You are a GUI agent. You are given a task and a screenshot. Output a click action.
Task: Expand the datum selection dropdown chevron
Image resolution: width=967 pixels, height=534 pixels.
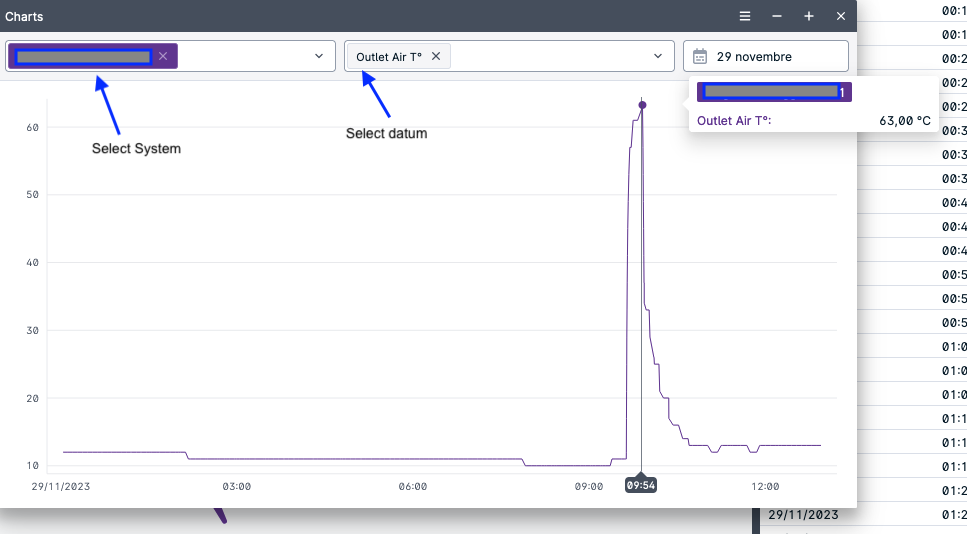658,57
